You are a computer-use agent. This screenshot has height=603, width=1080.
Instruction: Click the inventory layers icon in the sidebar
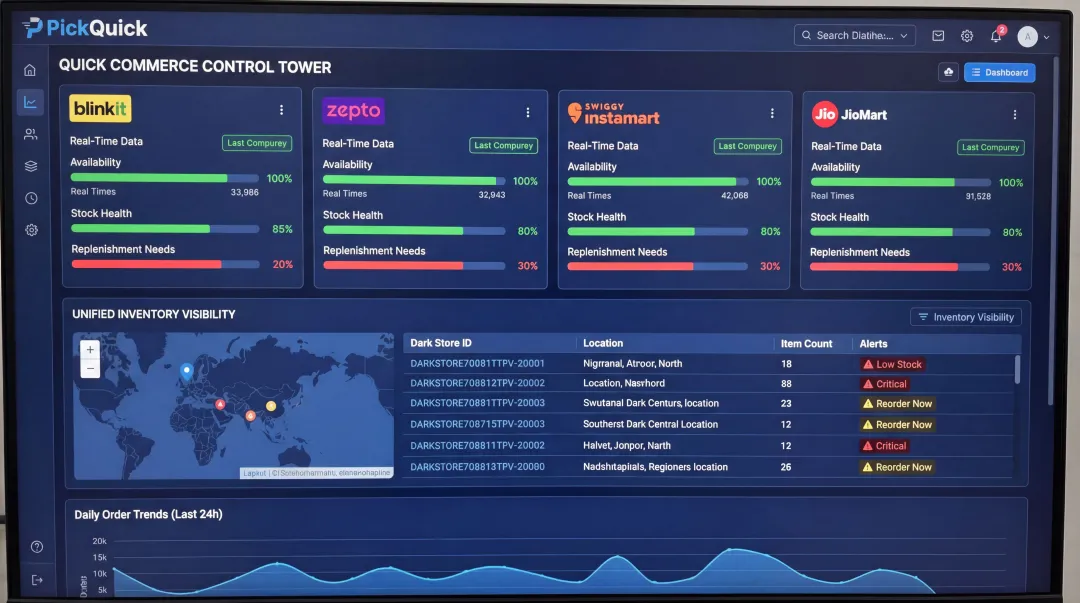pos(30,166)
